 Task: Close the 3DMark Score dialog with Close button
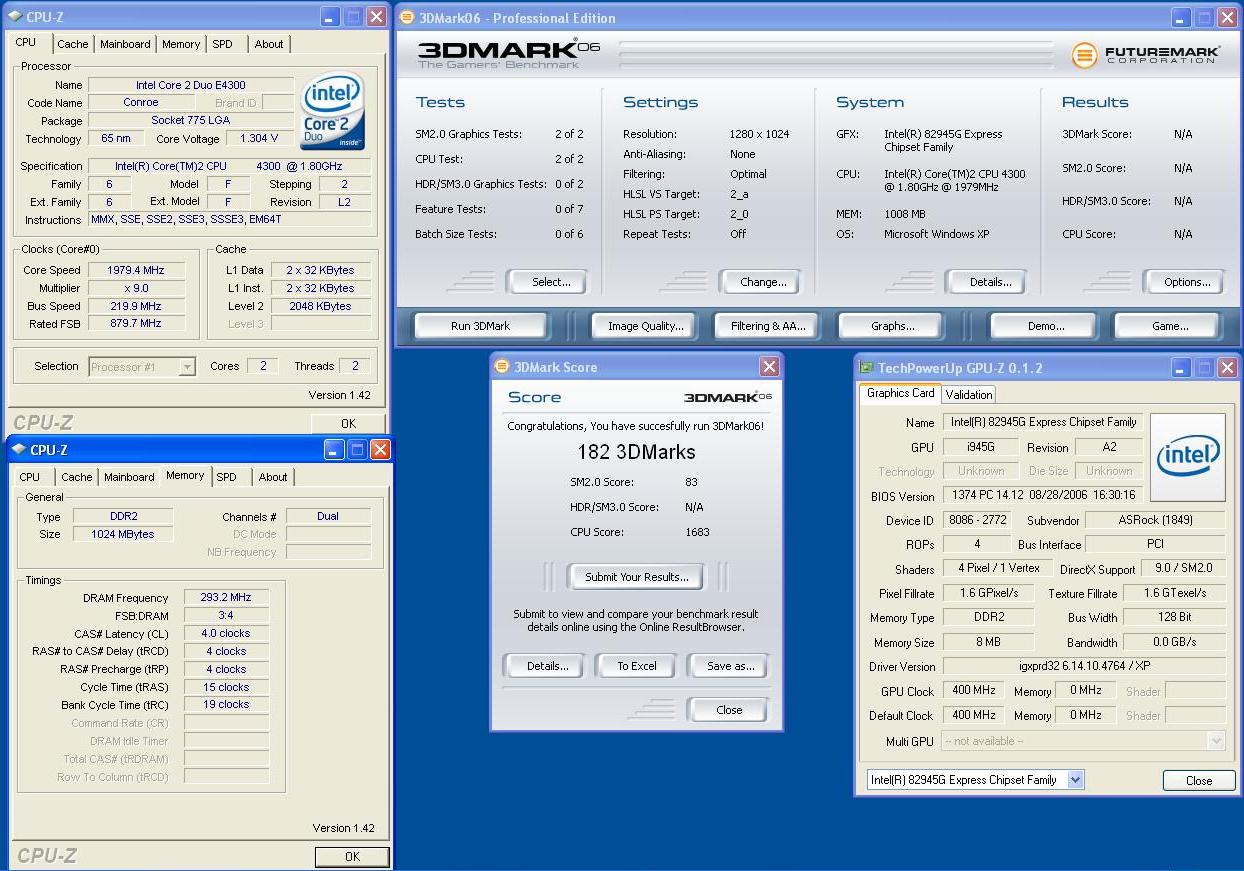(729, 710)
